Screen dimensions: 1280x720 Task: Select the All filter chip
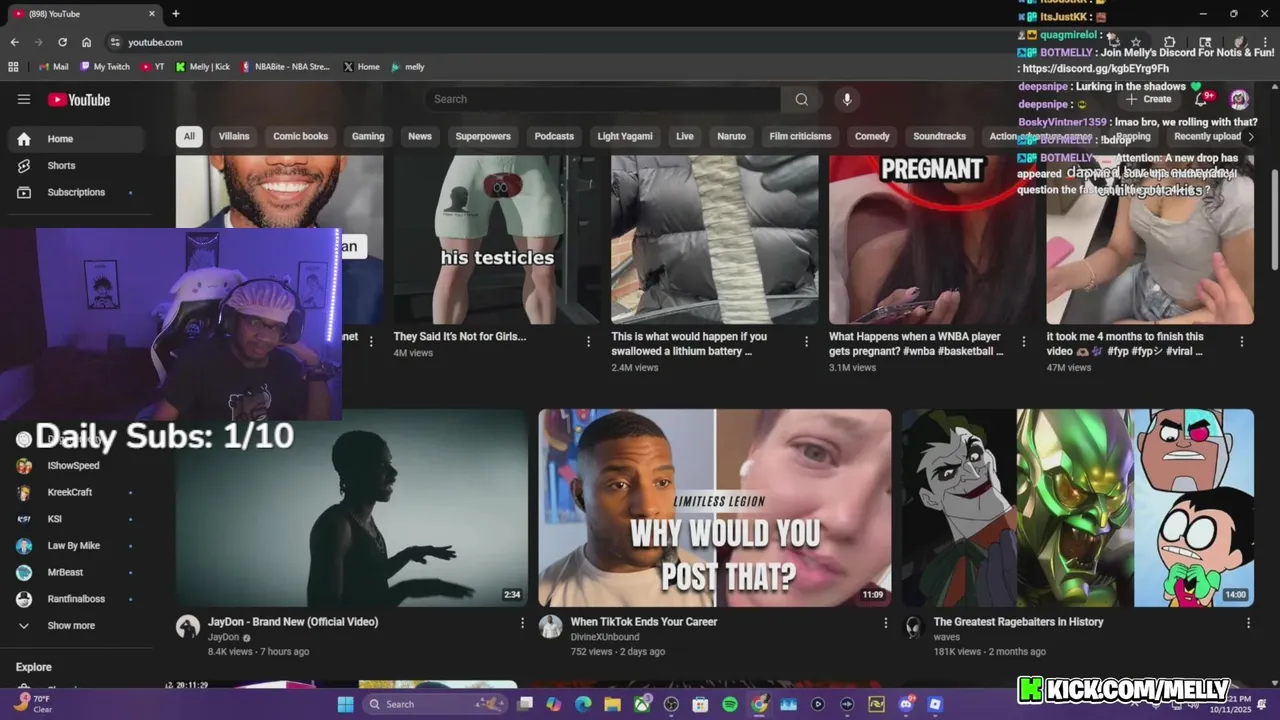point(189,136)
